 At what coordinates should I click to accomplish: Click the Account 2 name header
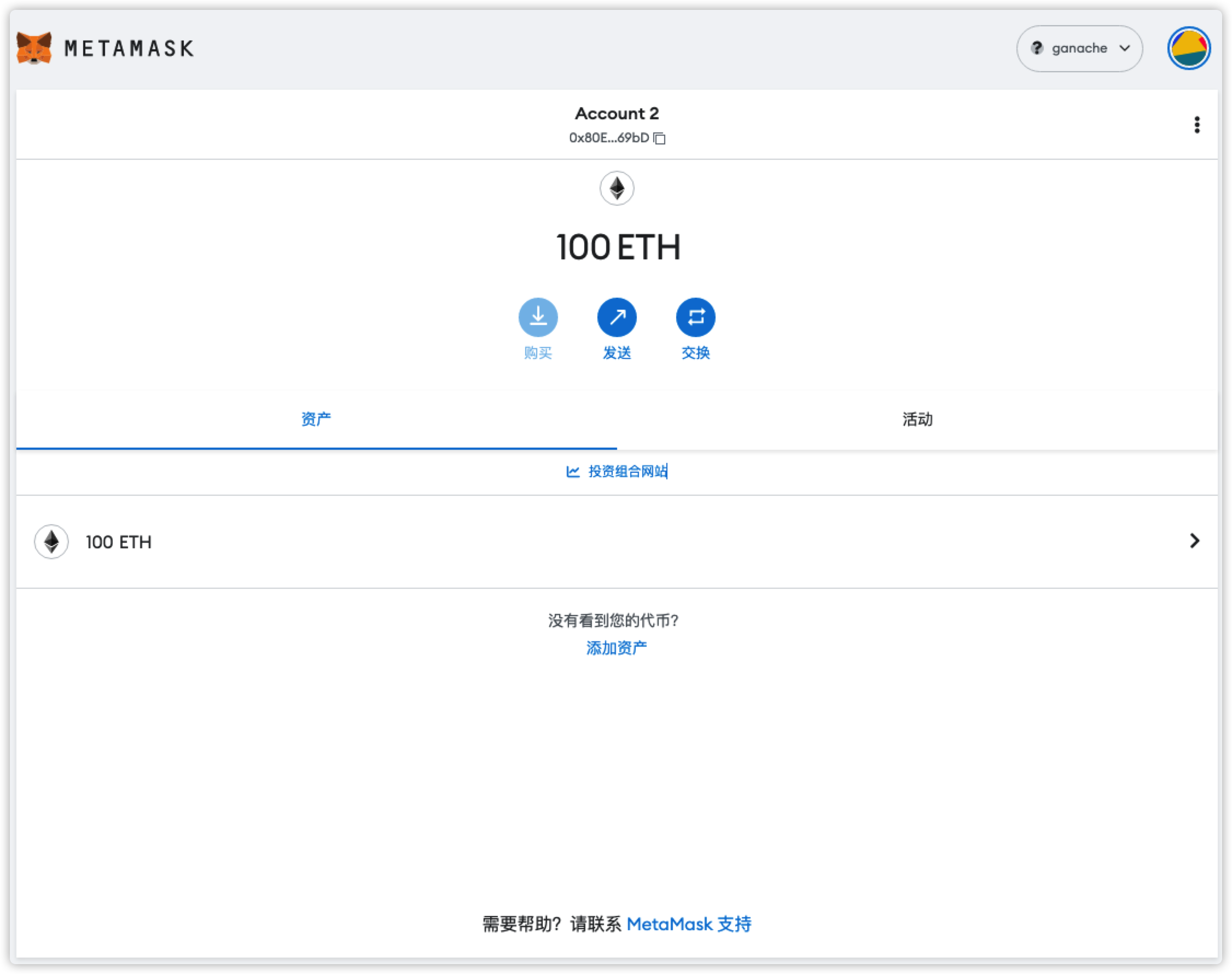click(617, 113)
